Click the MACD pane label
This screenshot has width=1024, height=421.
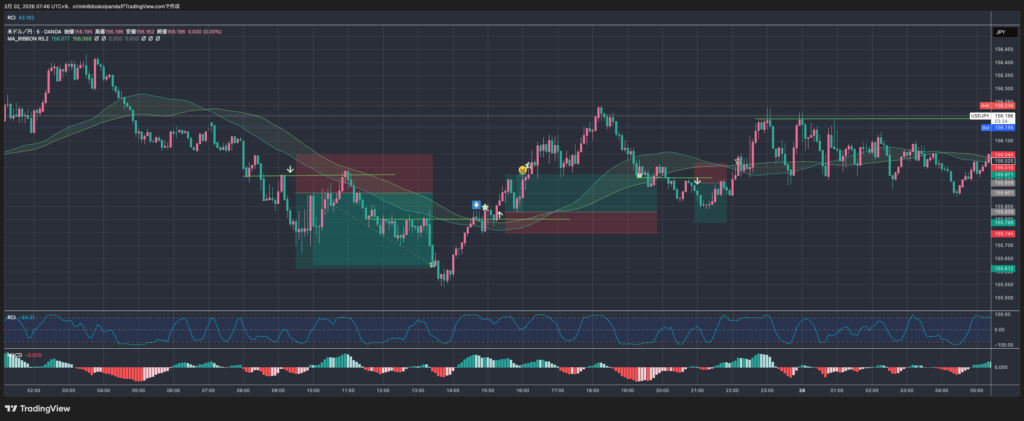(13, 354)
